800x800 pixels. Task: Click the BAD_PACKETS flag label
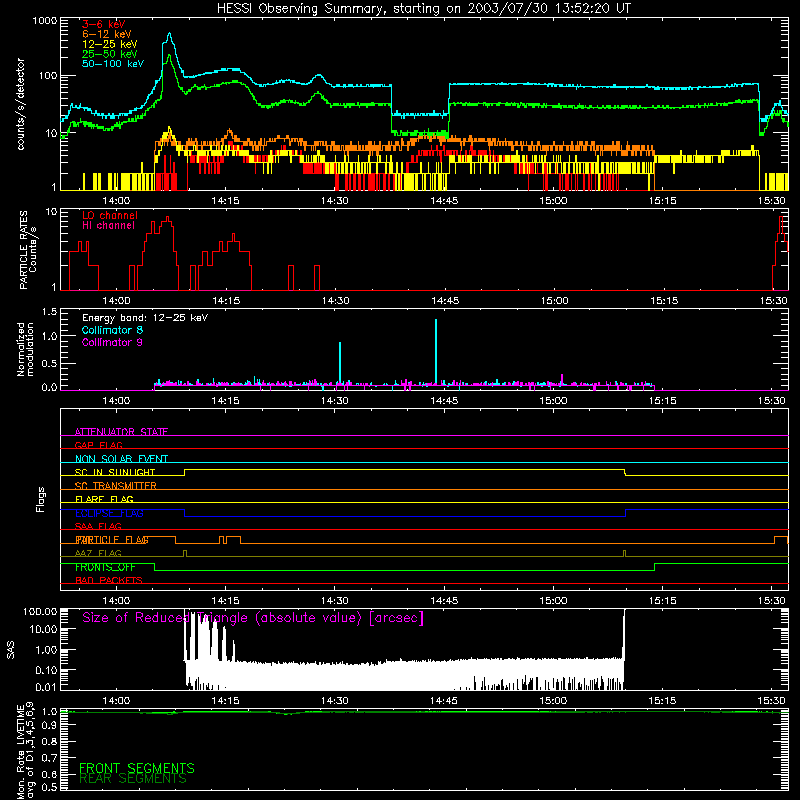109,580
